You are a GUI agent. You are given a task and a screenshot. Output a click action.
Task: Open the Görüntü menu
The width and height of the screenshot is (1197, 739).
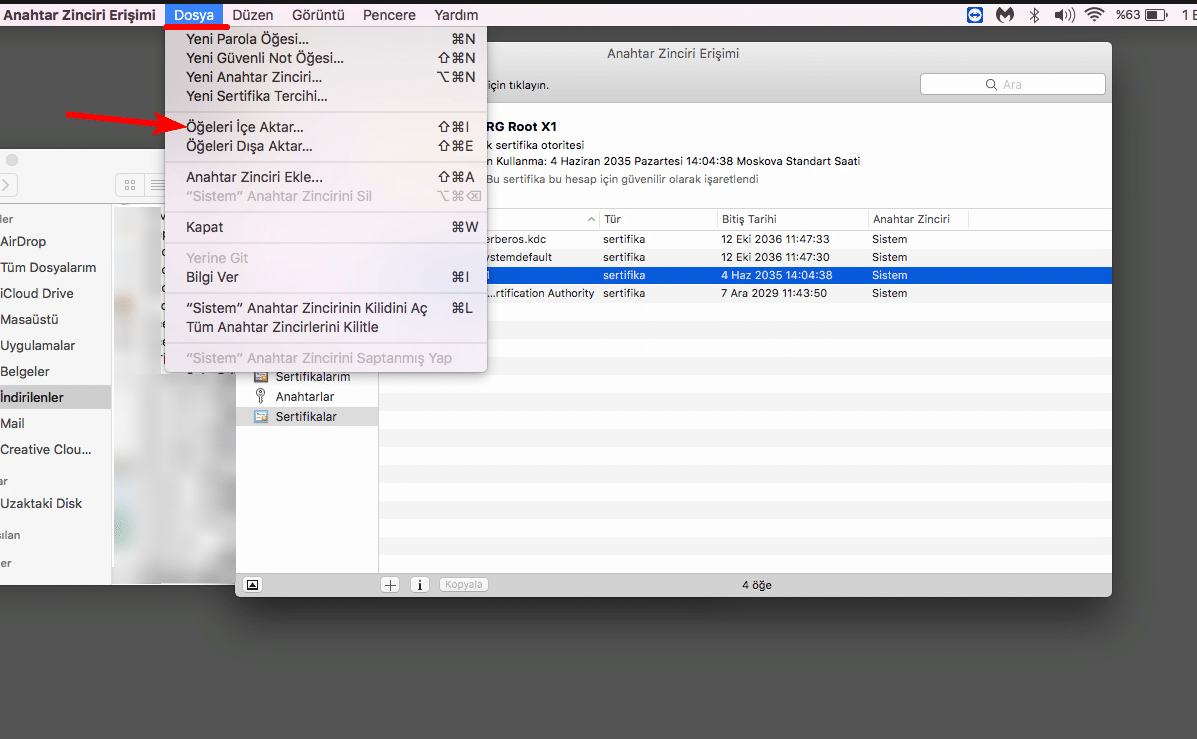click(x=318, y=15)
